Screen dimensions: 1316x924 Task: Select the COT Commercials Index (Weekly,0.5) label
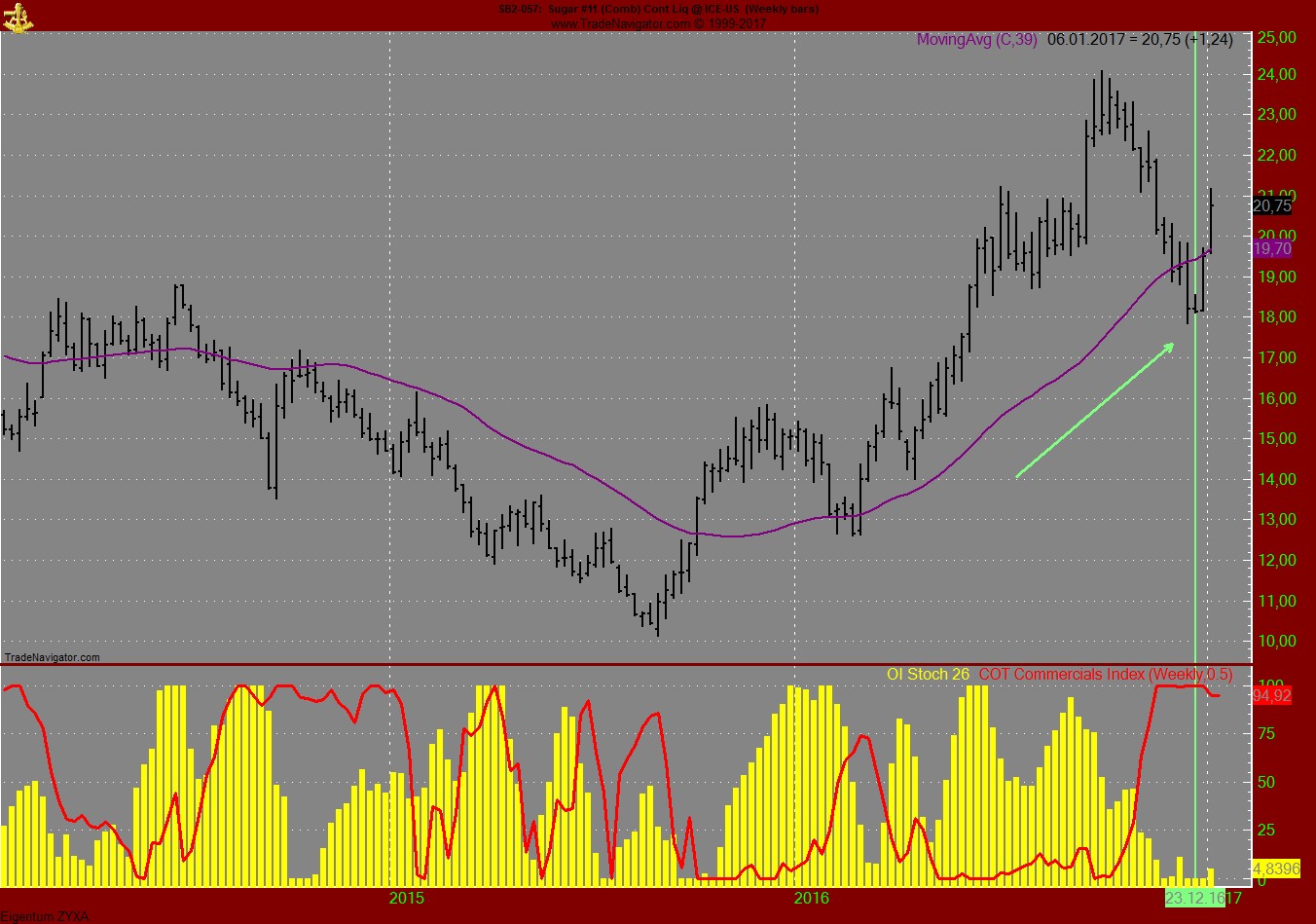[1105, 673]
